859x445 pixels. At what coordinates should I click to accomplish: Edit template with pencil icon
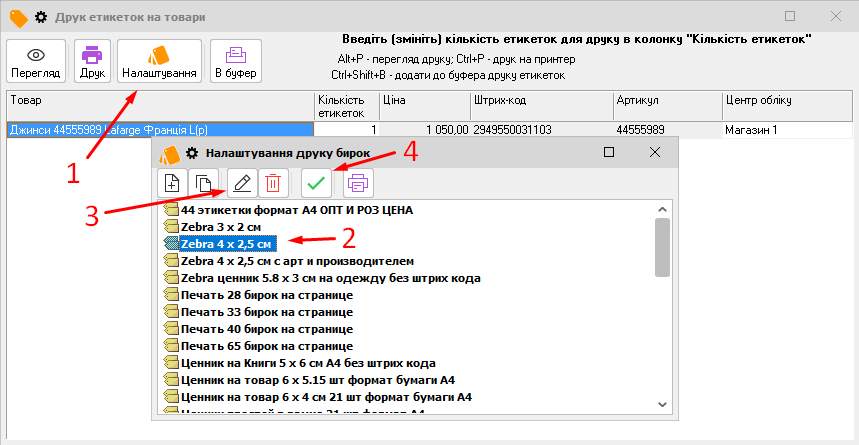[240, 183]
